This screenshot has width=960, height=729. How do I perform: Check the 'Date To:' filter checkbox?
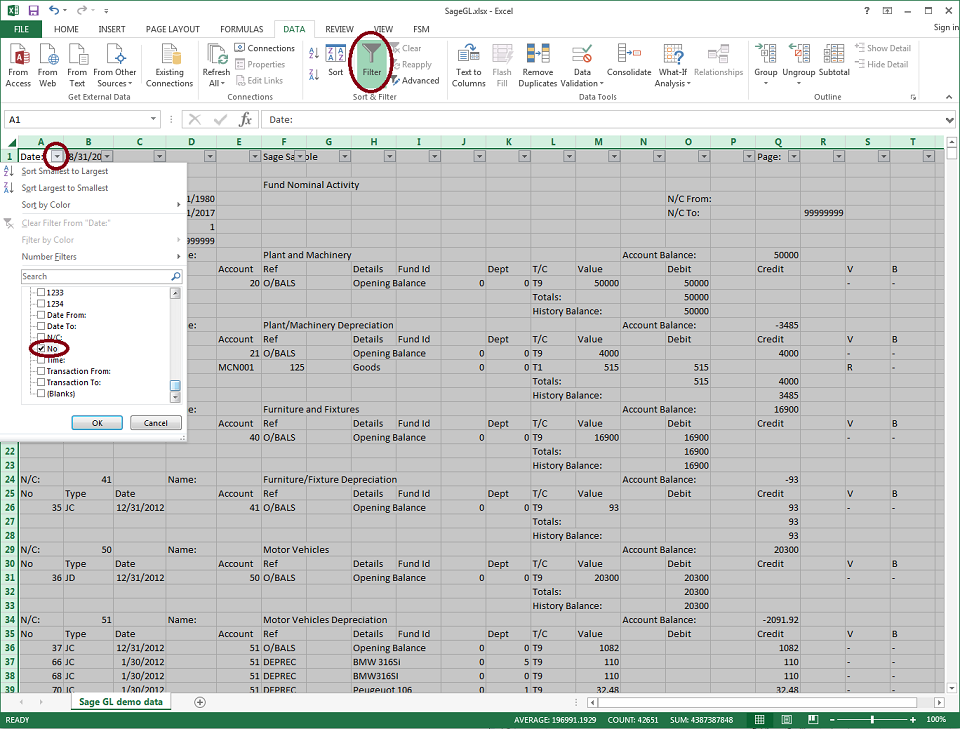click(x=41, y=326)
